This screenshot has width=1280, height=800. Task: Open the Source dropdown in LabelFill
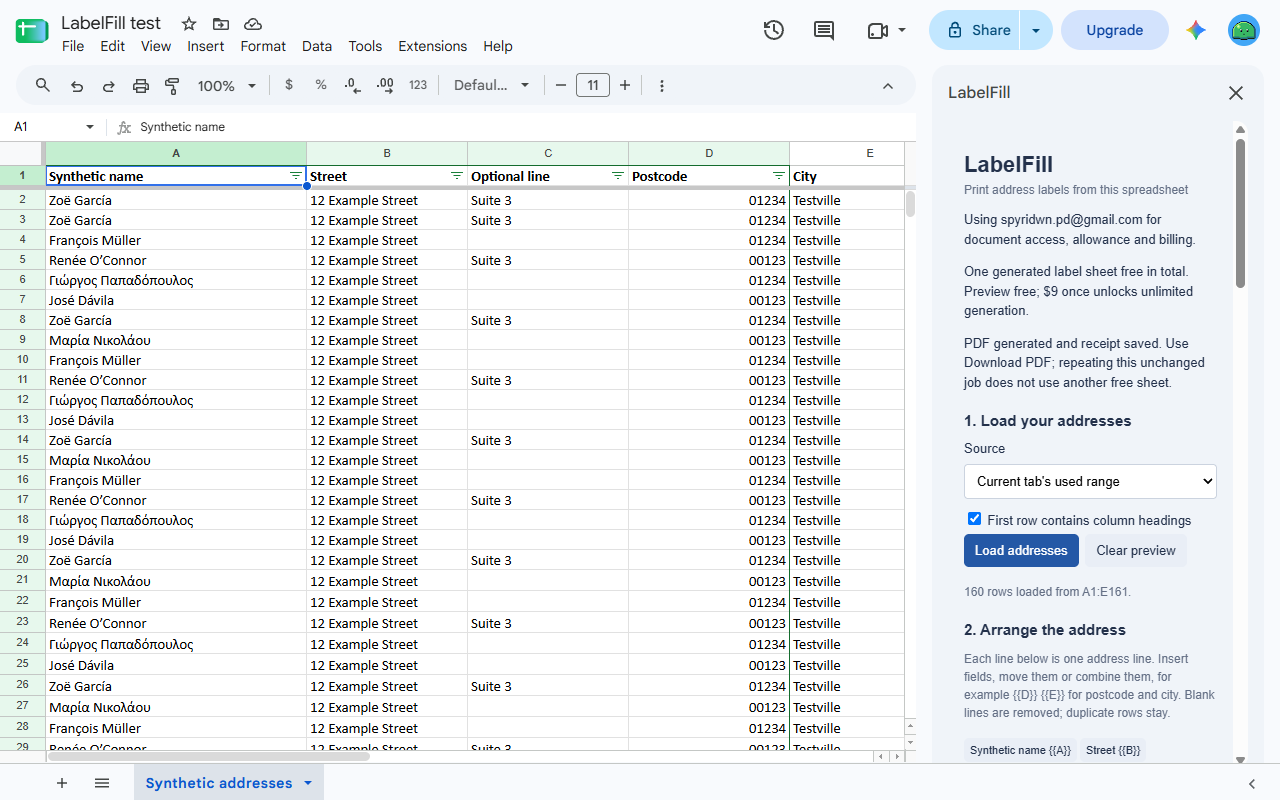[1090, 481]
